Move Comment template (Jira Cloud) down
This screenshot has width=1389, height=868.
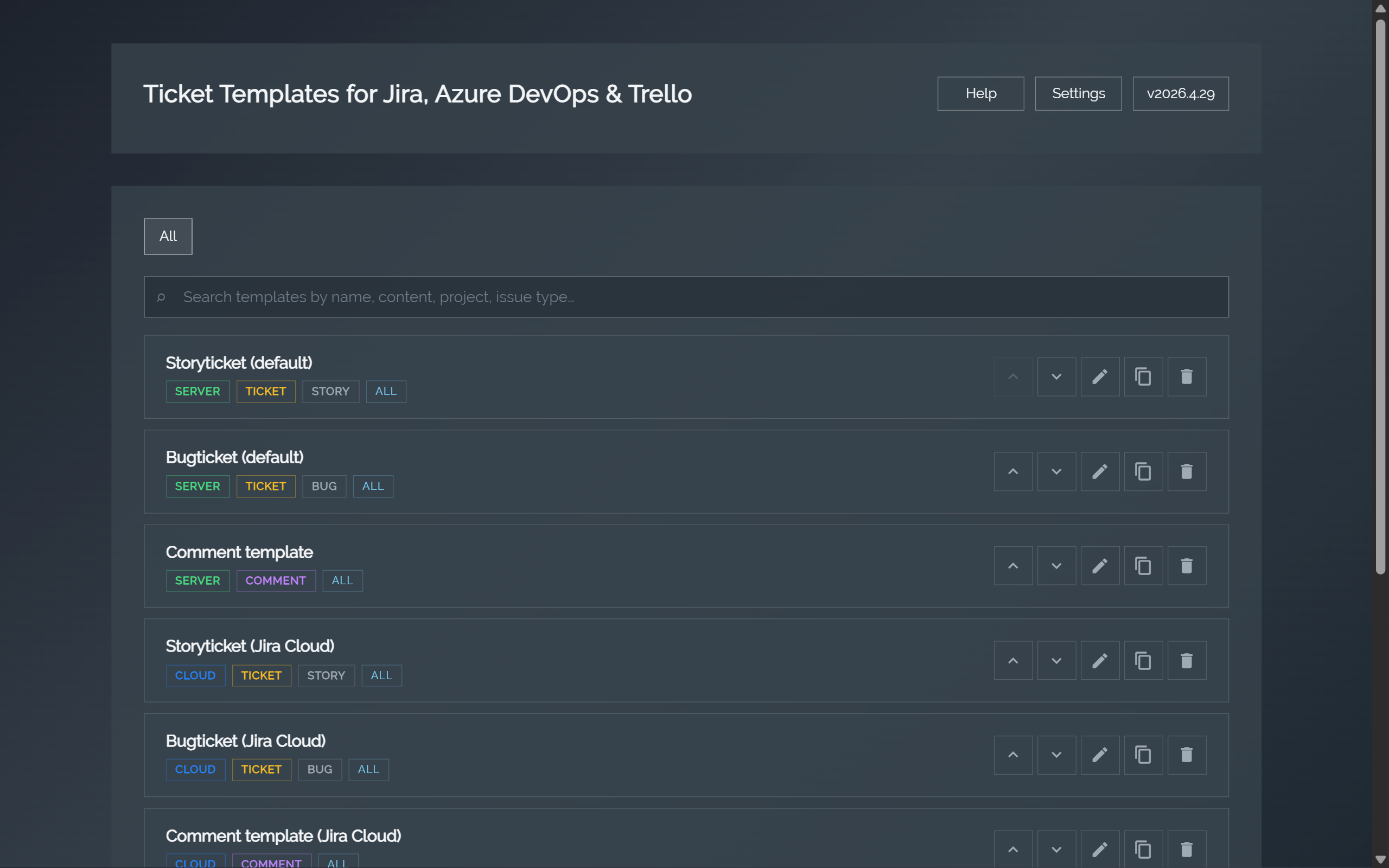tap(1056, 849)
